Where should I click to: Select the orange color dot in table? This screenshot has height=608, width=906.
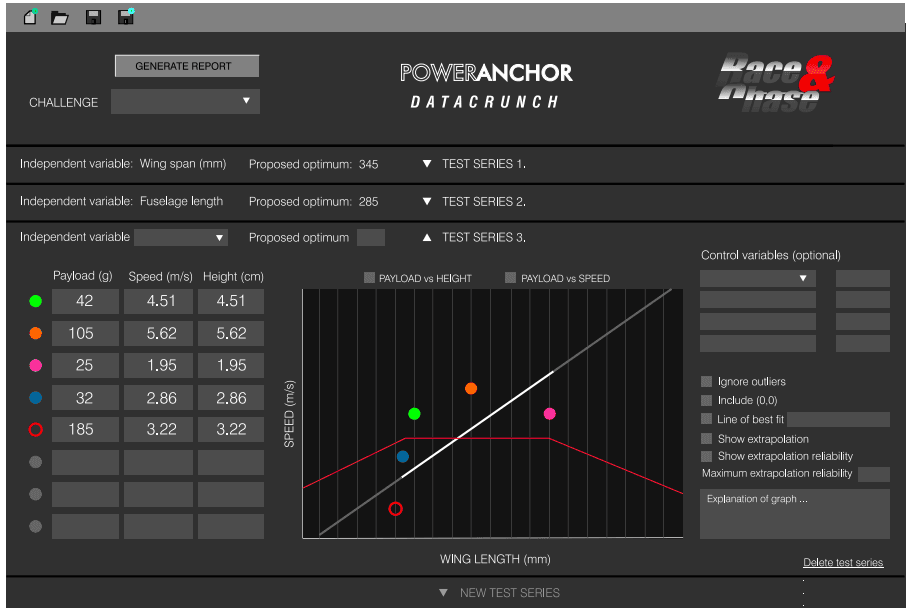point(35,333)
